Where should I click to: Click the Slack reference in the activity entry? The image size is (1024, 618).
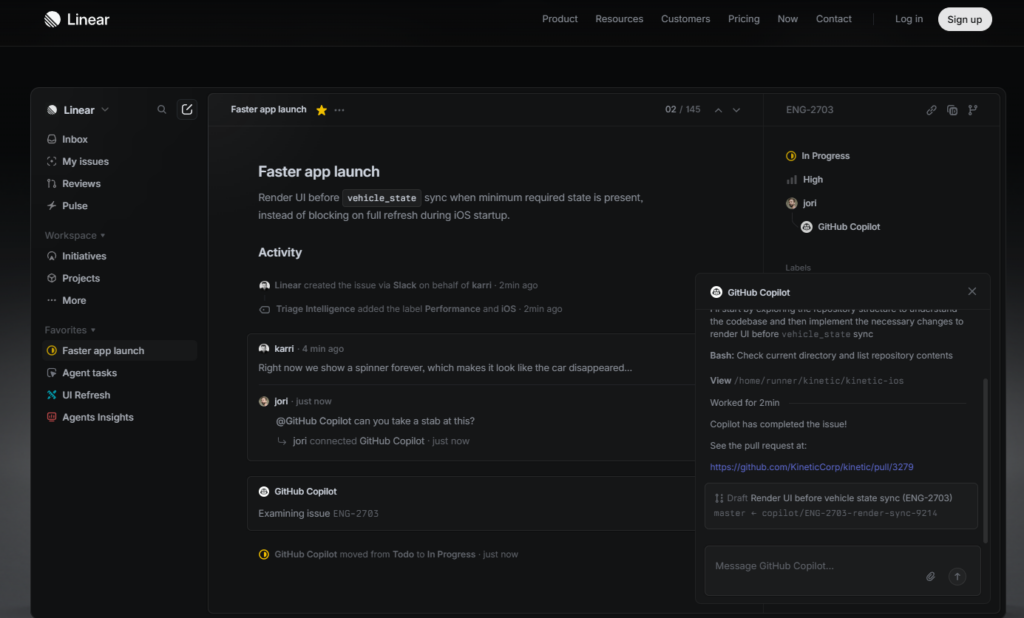(404, 285)
